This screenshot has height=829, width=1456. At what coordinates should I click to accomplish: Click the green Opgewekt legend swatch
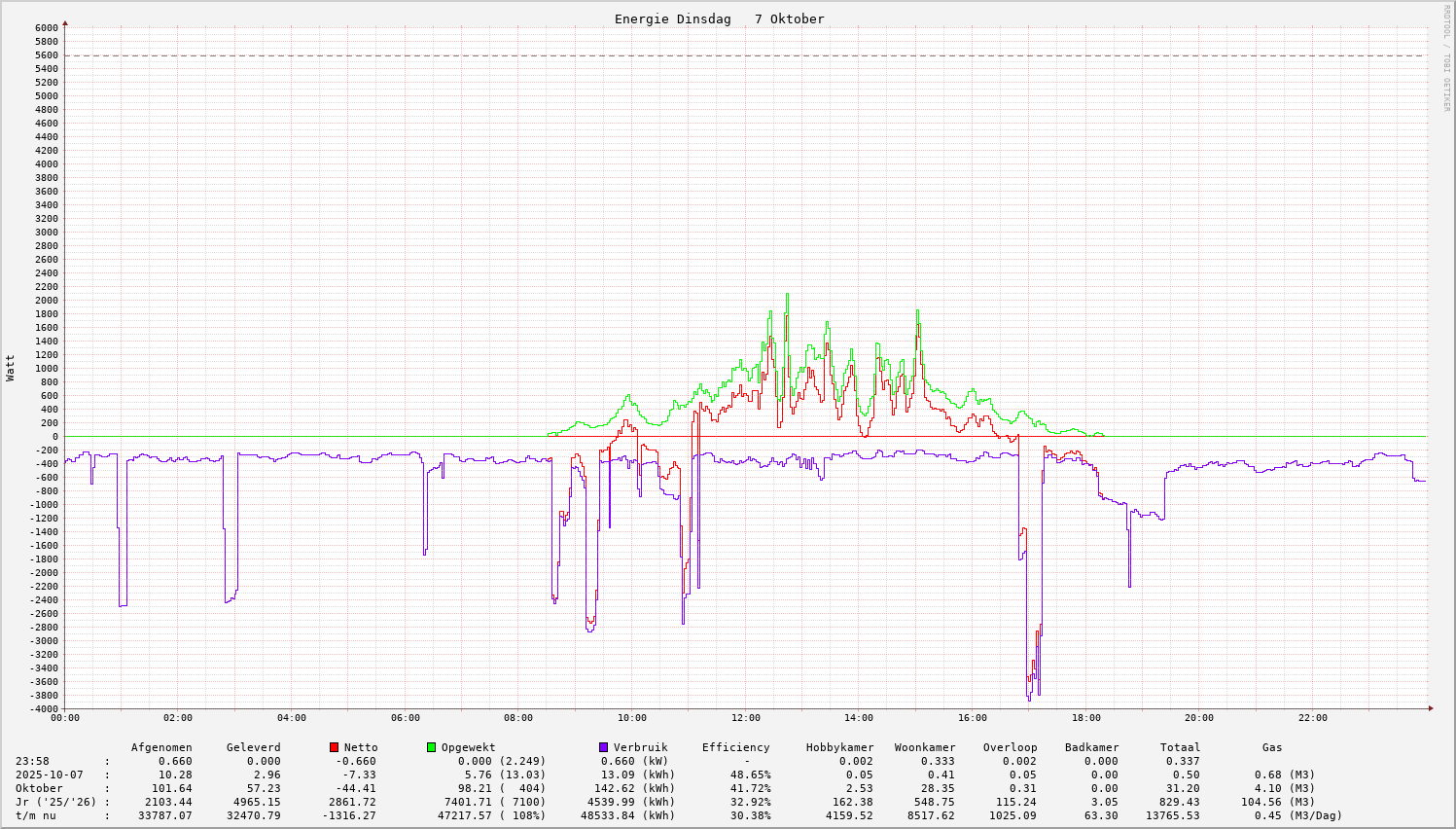coord(431,747)
